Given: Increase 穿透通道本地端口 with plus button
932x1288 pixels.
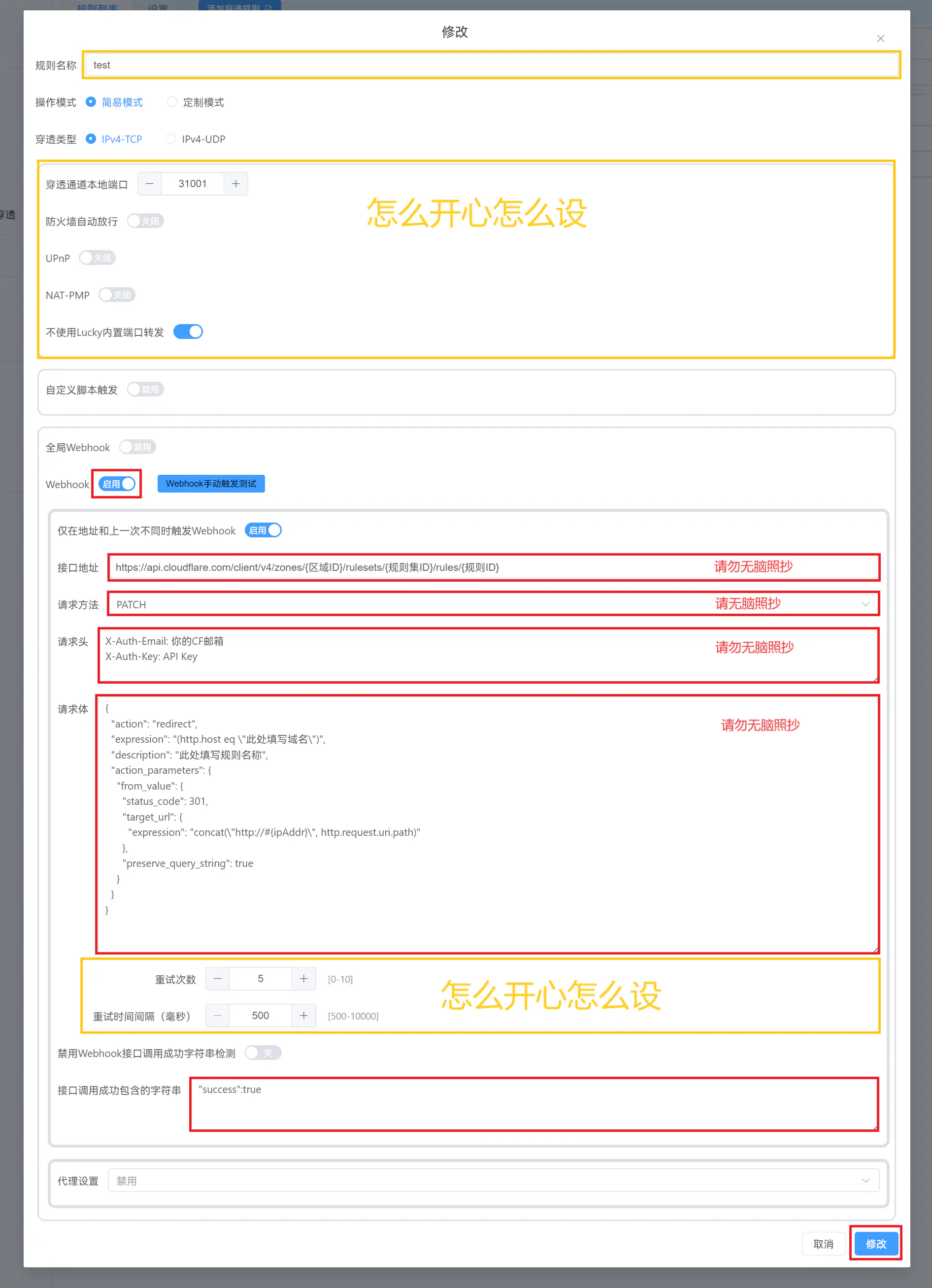Looking at the screenshot, I should coord(235,184).
